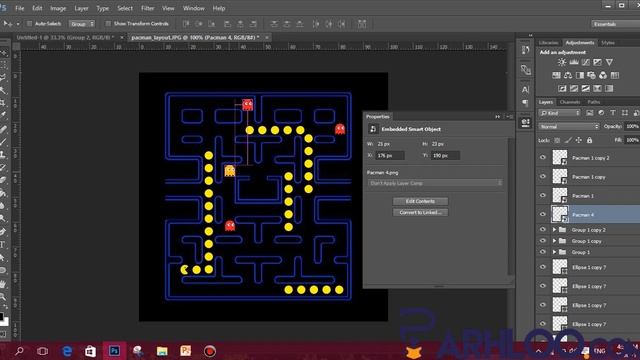Expand the Group 1 copy folder
This screenshot has width=640, height=360.
point(554,241)
